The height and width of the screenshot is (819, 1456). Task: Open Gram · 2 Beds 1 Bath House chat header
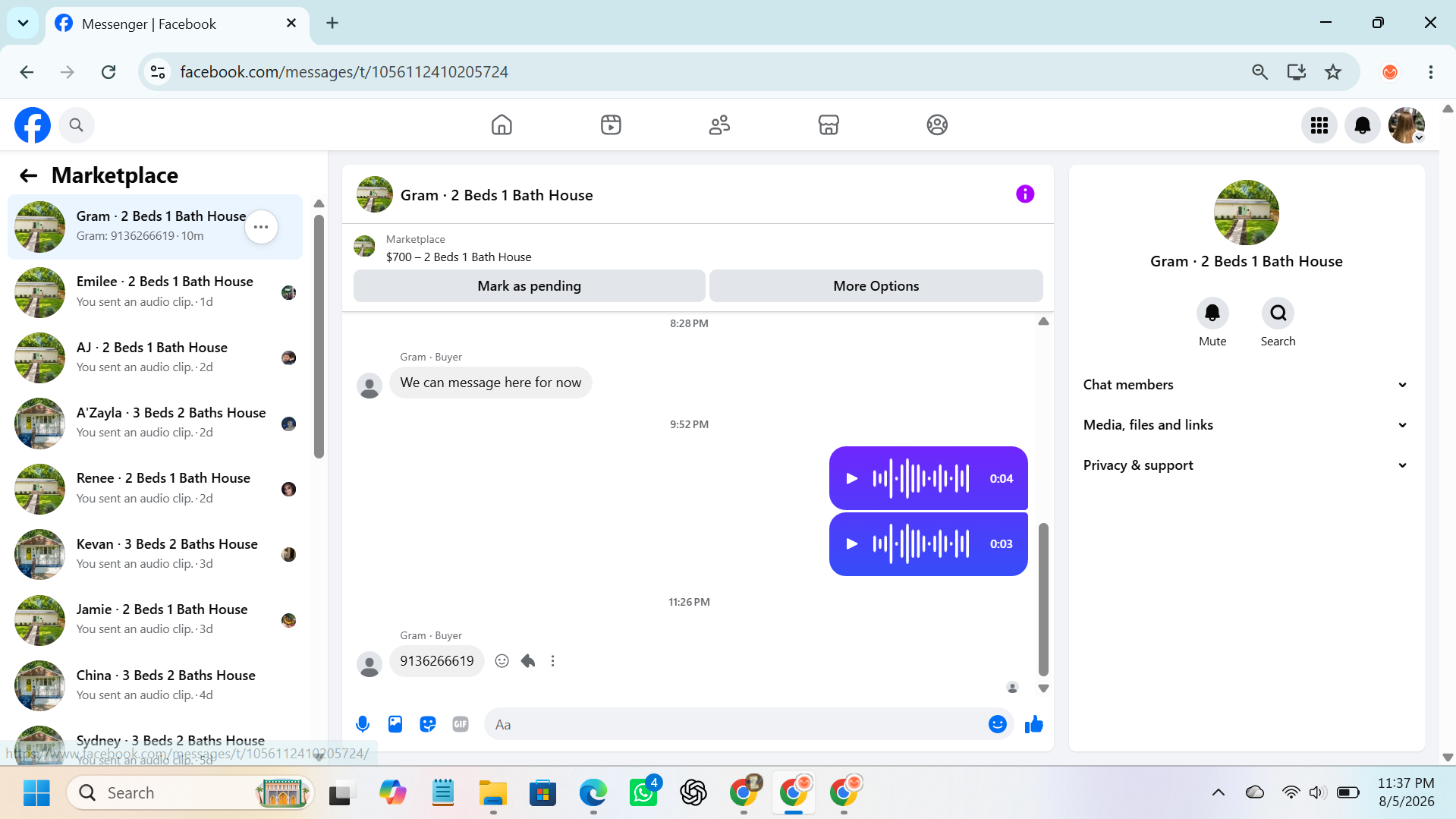pyautogui.click(x=496, y=195)
